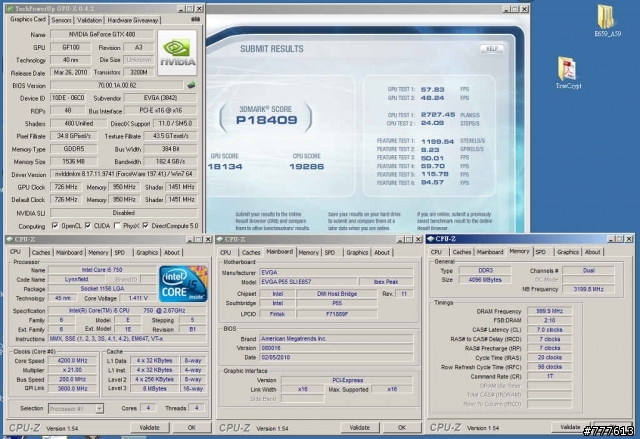Click the GPU score value 18134
This screenshot has width=640, height=439.
225,166
